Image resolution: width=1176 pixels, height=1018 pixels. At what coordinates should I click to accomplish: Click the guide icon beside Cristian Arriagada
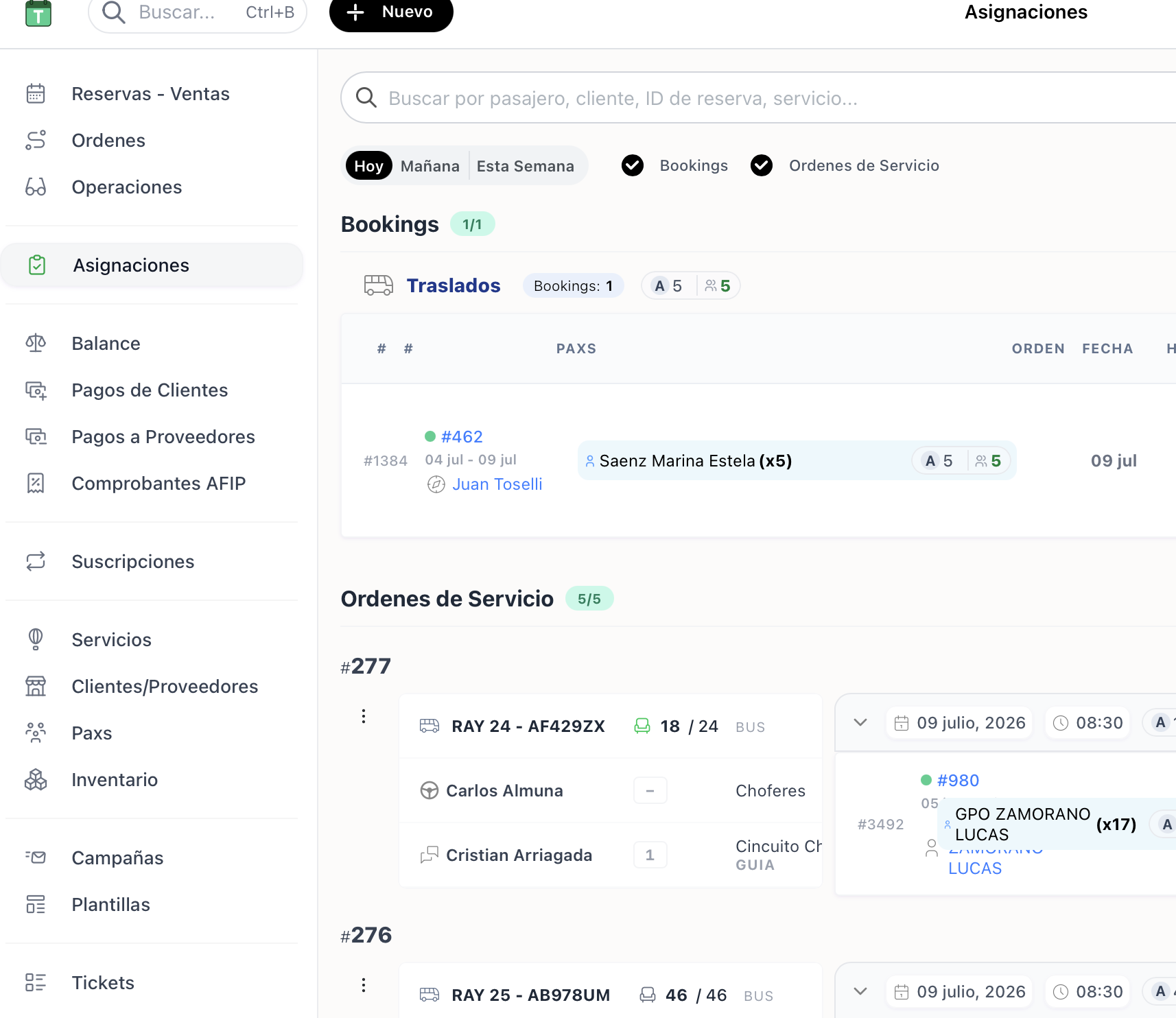(430, 855)
